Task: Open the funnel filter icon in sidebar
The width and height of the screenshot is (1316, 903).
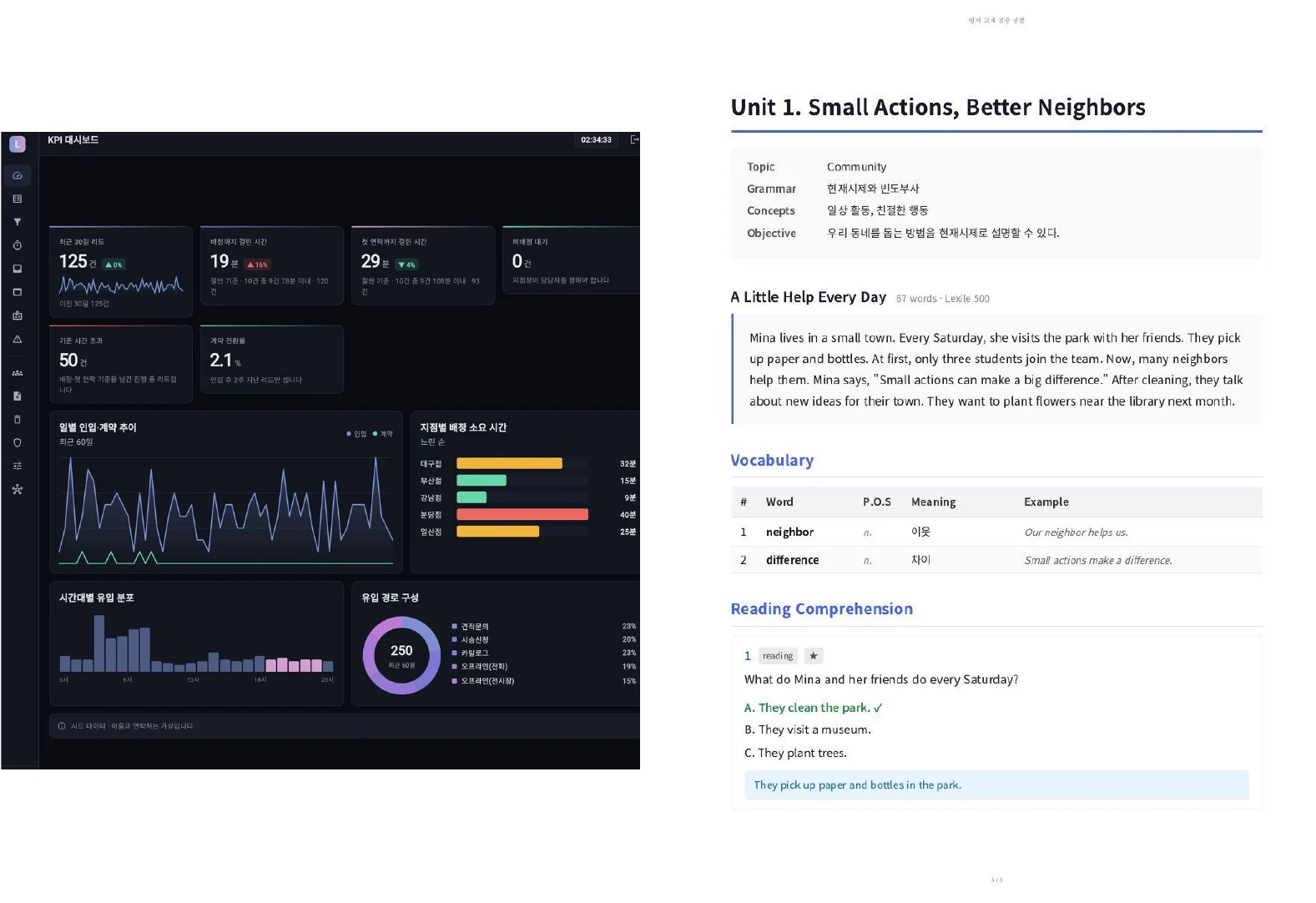Action: (x=18, y=222)
